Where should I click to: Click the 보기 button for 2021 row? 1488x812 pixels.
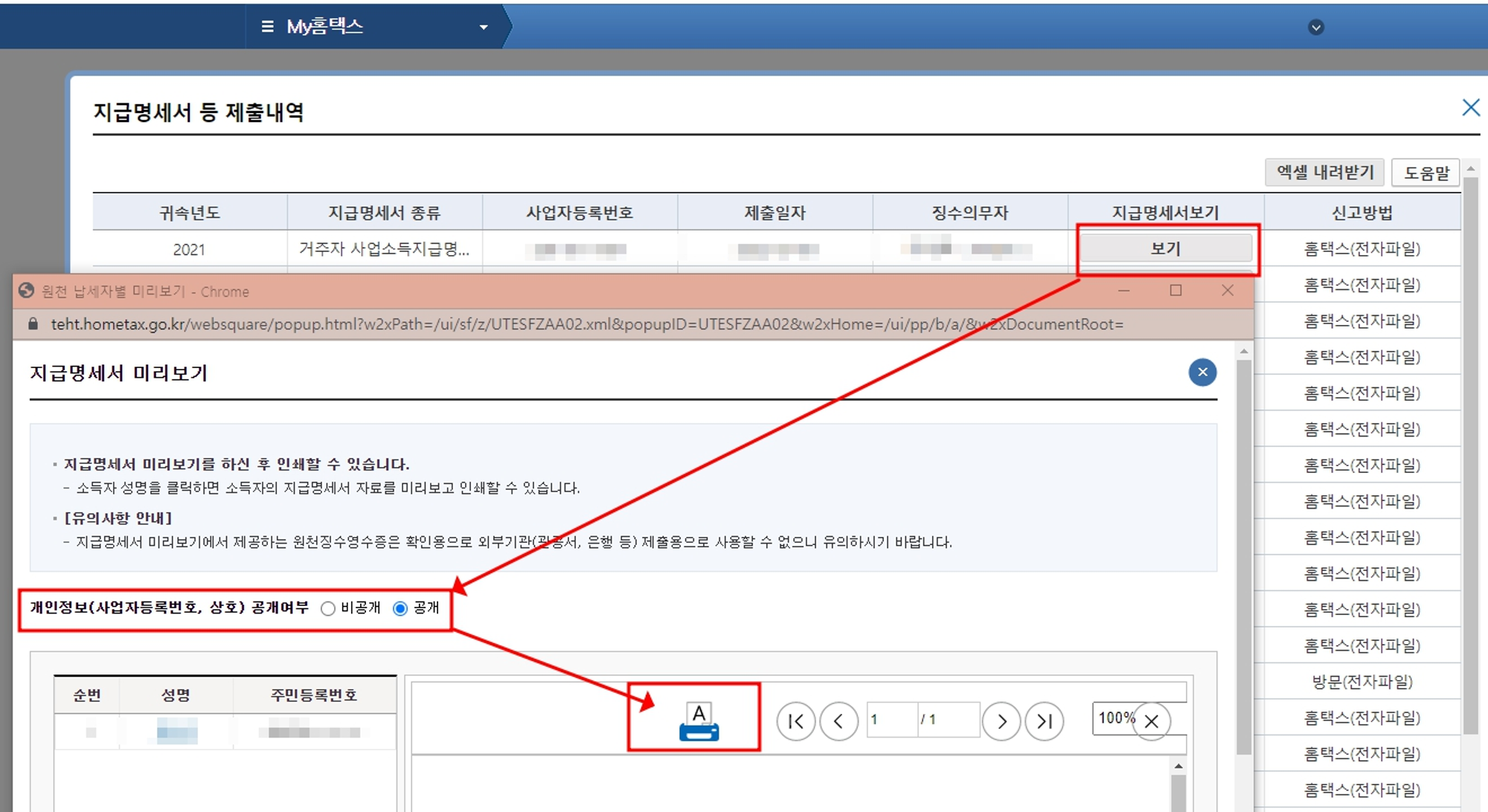click(1165, 249)
